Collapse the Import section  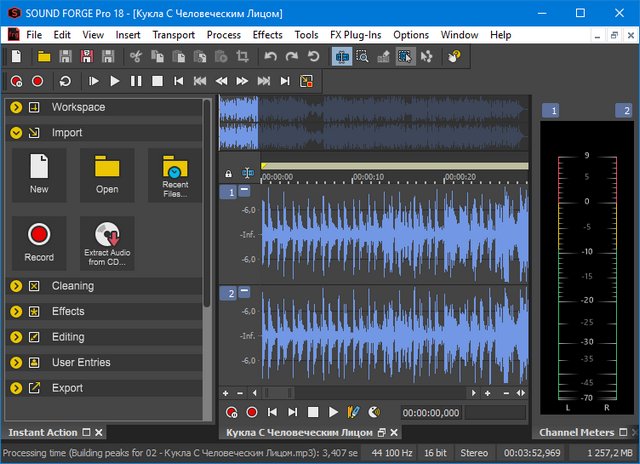click(16, 132)
